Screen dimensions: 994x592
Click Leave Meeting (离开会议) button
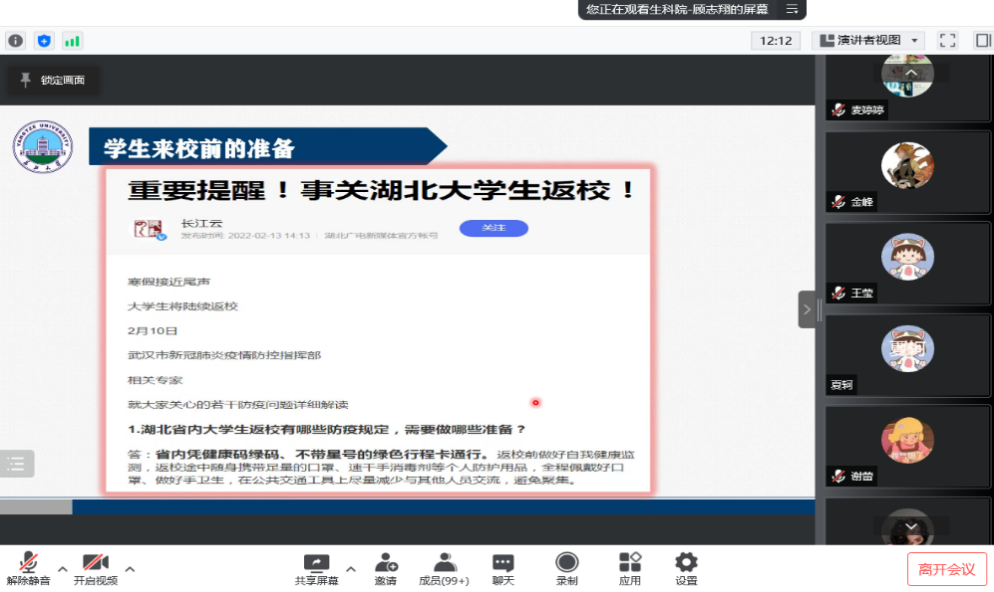tap(946, 569)
